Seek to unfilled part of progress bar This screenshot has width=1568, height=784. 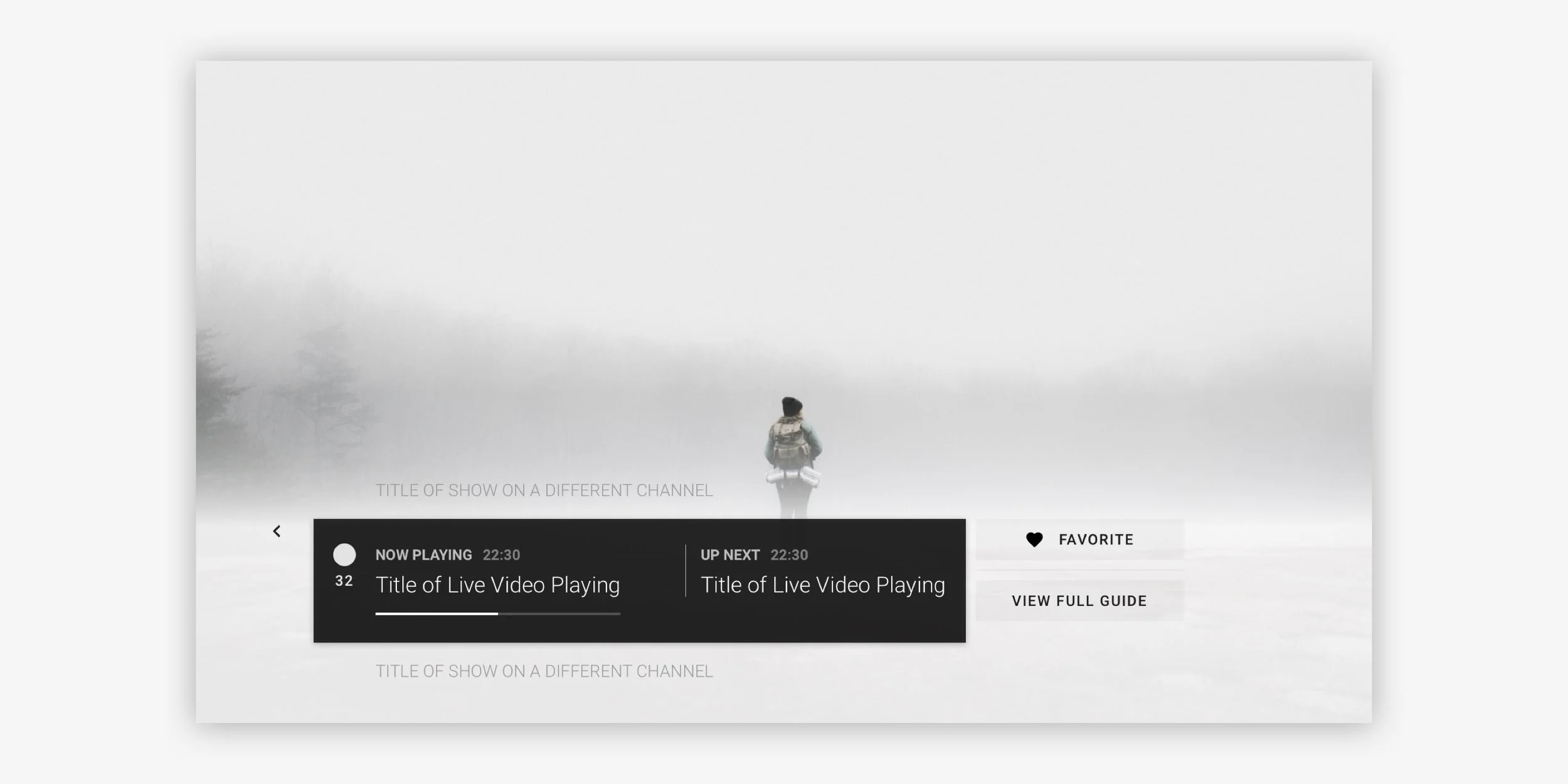pyautogui.click(x=559, y=613)
